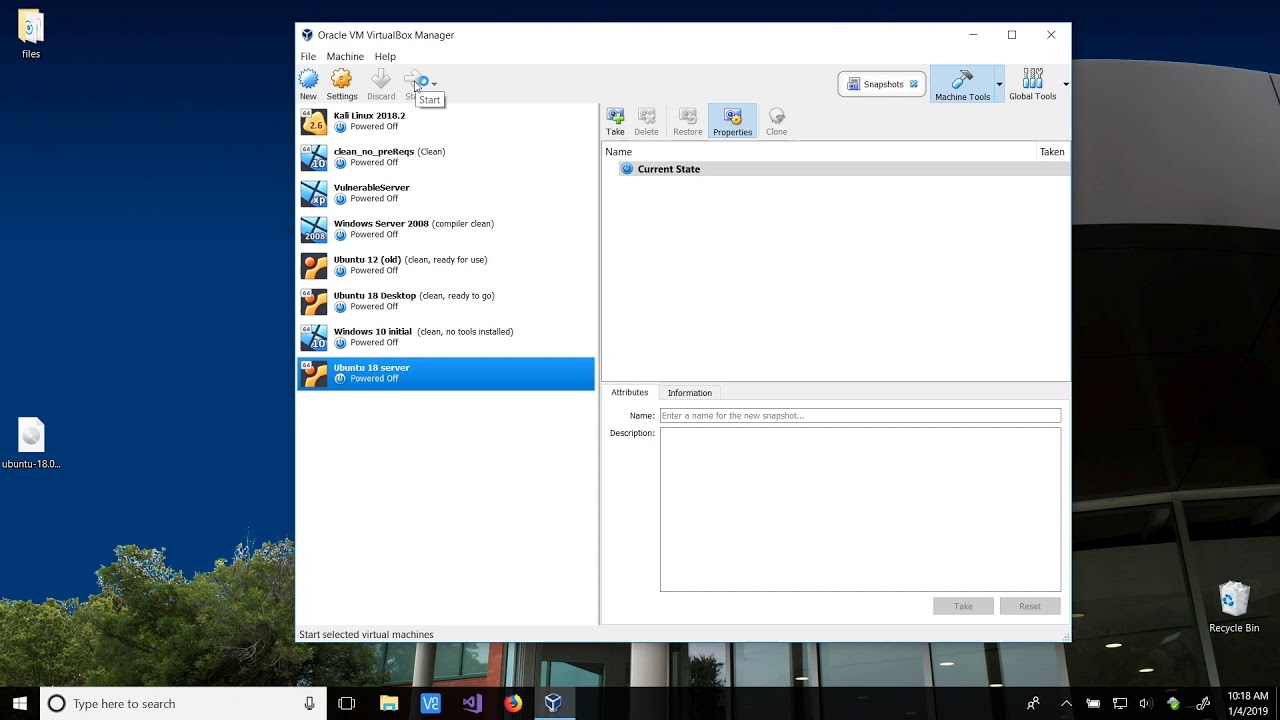The width and height of the screenshot is (1280, 720).
Task: Start the selected virtual machine
Action: 415,84
